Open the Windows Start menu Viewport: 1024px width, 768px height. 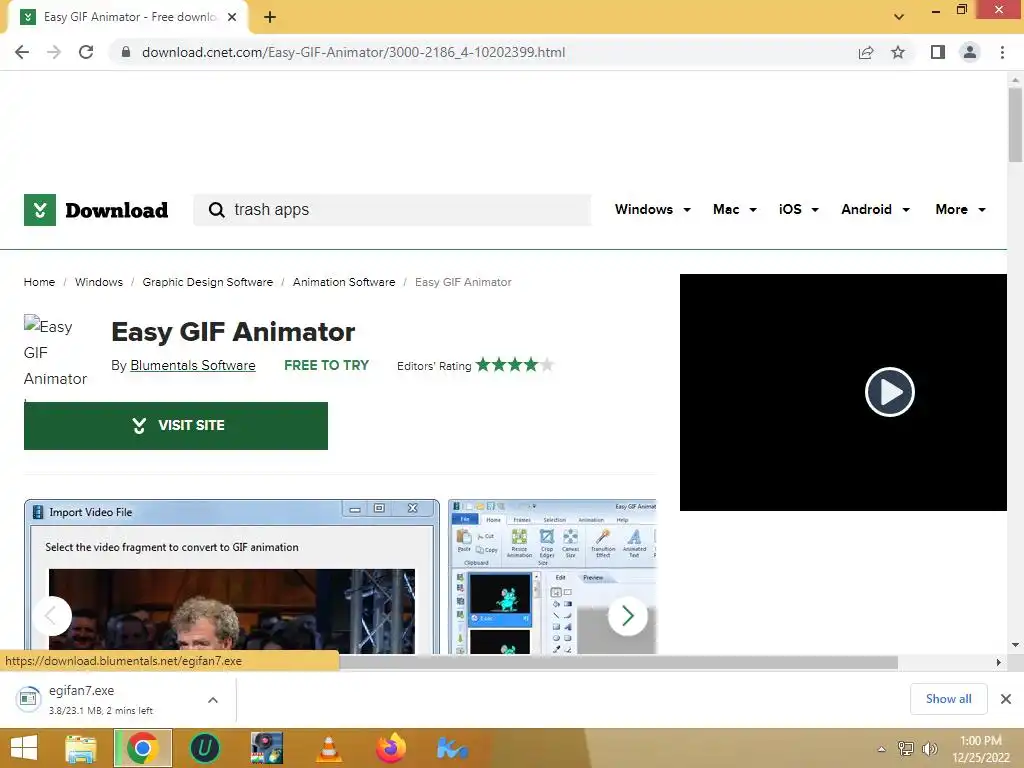pos(24,748)
